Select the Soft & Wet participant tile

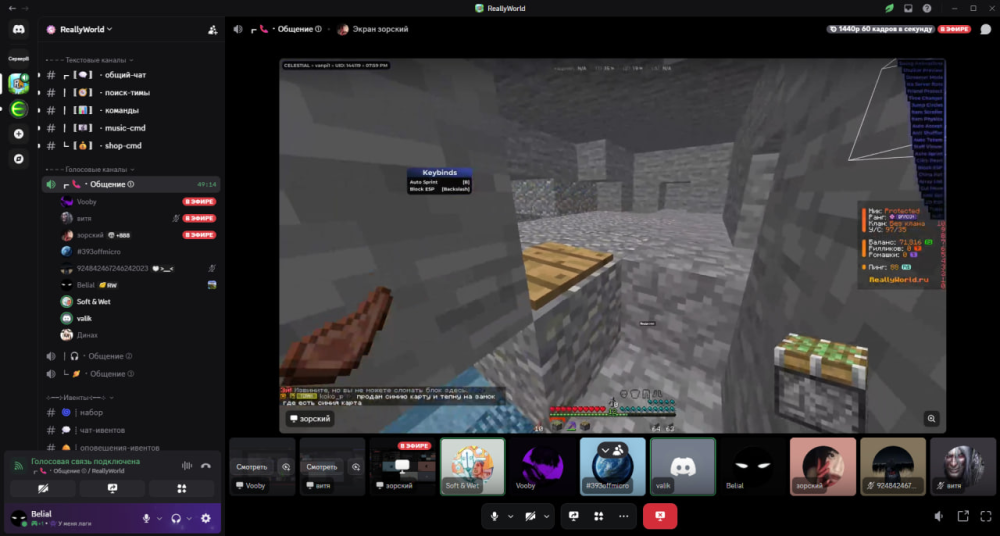473,466
